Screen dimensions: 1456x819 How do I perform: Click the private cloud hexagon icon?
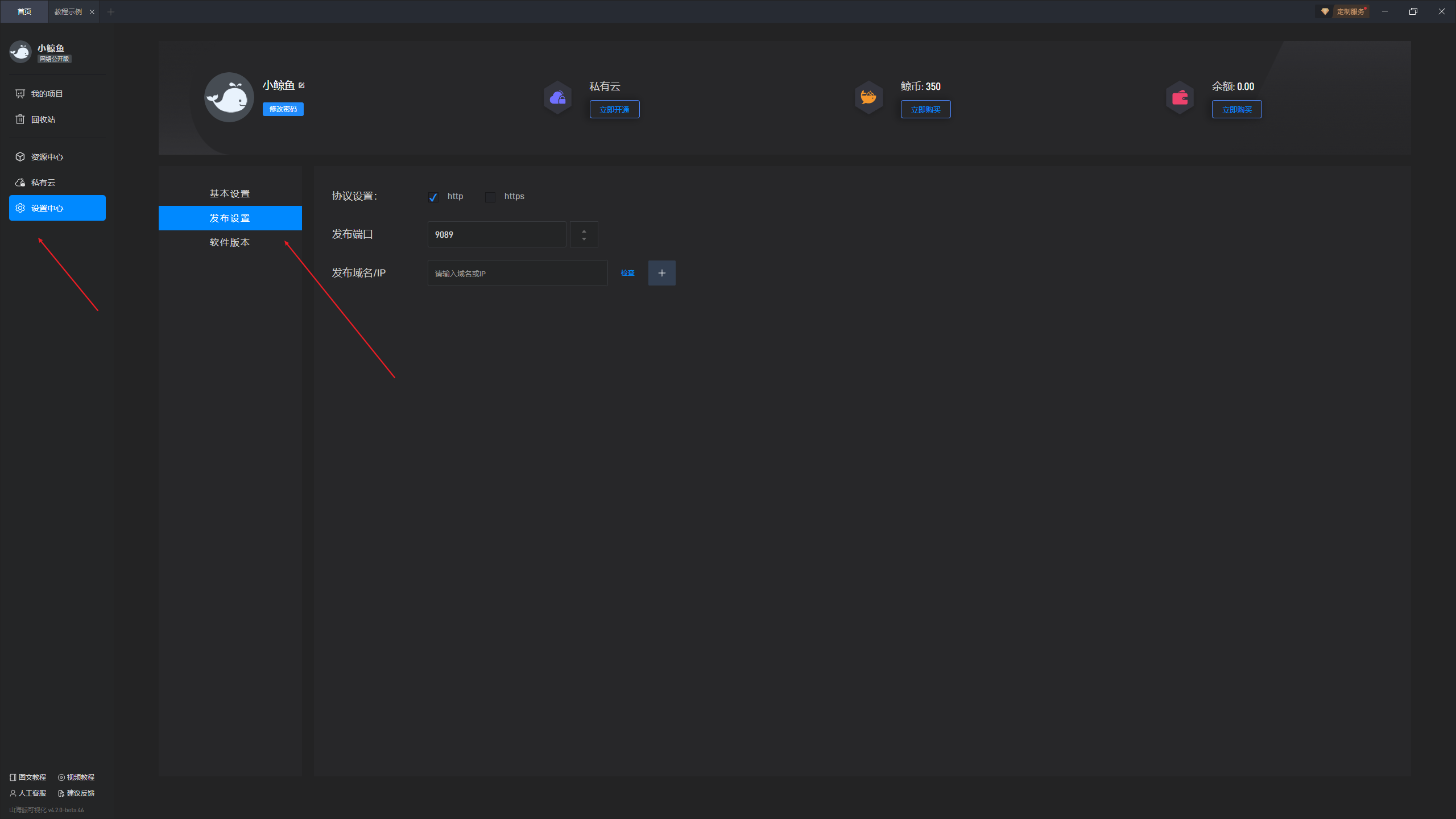557,98
